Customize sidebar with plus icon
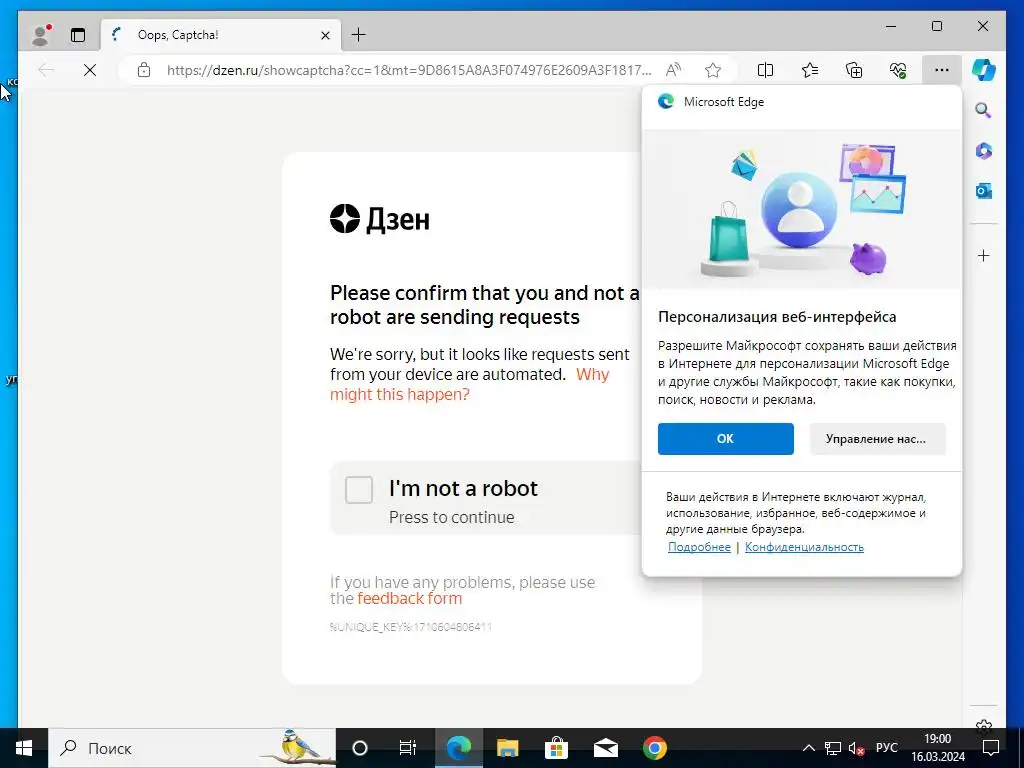 pos(984,255)
